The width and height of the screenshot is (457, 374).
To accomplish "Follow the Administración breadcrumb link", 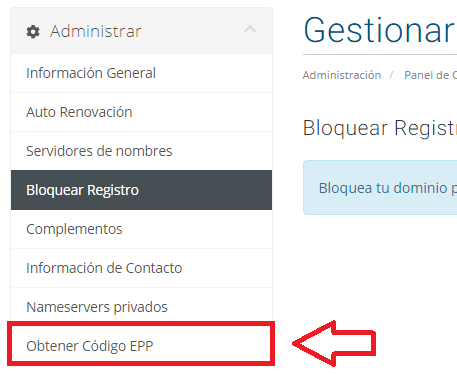I will tap(342, 75).
